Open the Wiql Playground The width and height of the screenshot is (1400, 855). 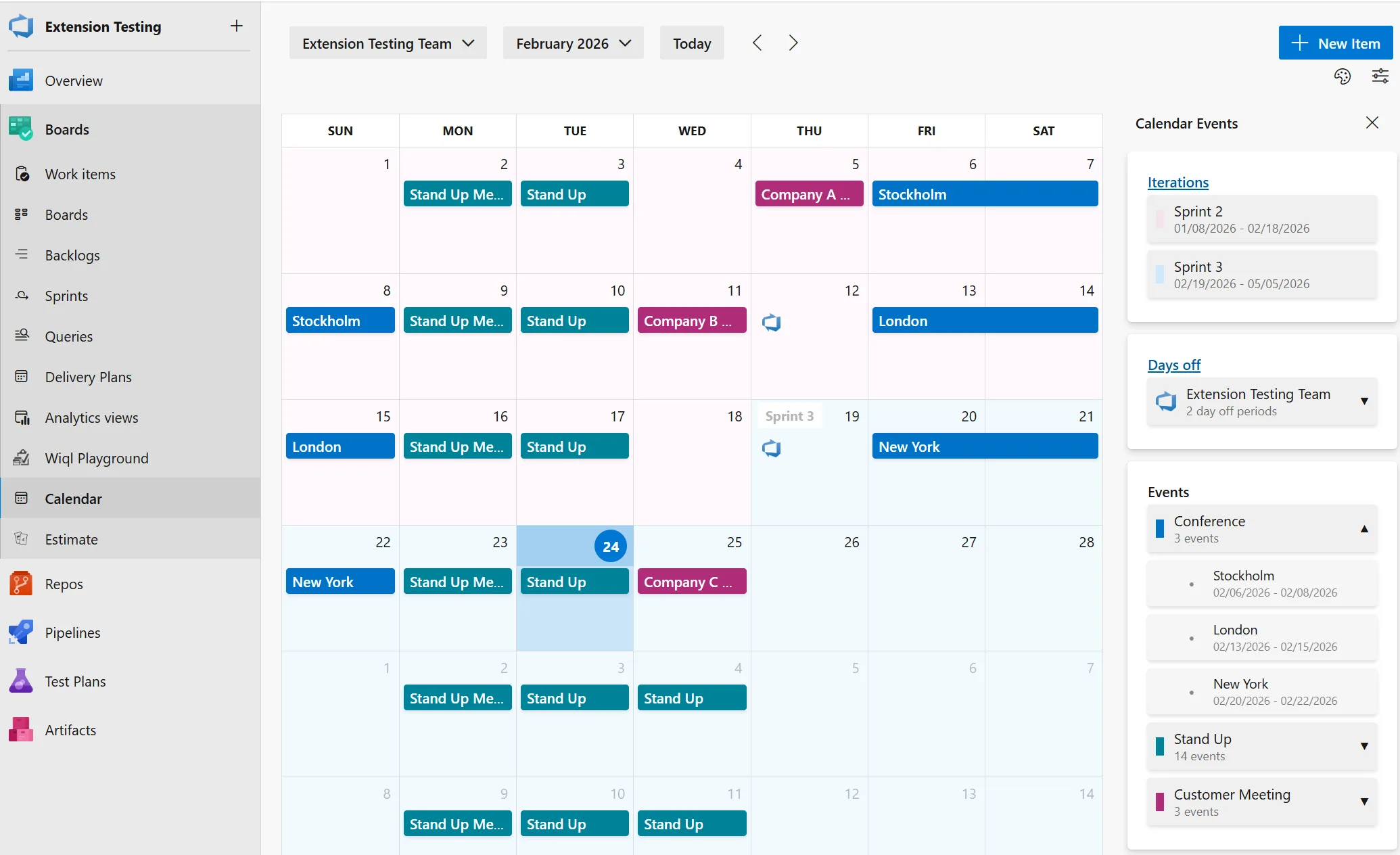click(x=96, y=458)
